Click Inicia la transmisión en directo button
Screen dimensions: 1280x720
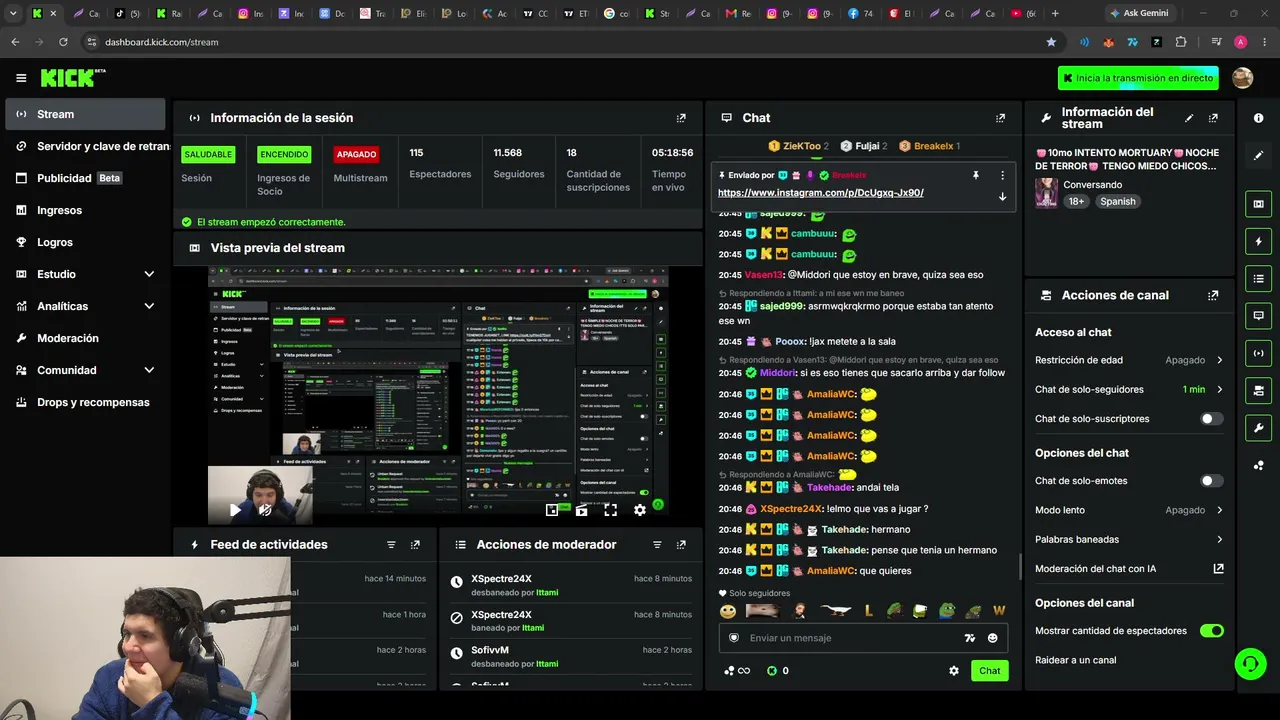point(1138,78)
